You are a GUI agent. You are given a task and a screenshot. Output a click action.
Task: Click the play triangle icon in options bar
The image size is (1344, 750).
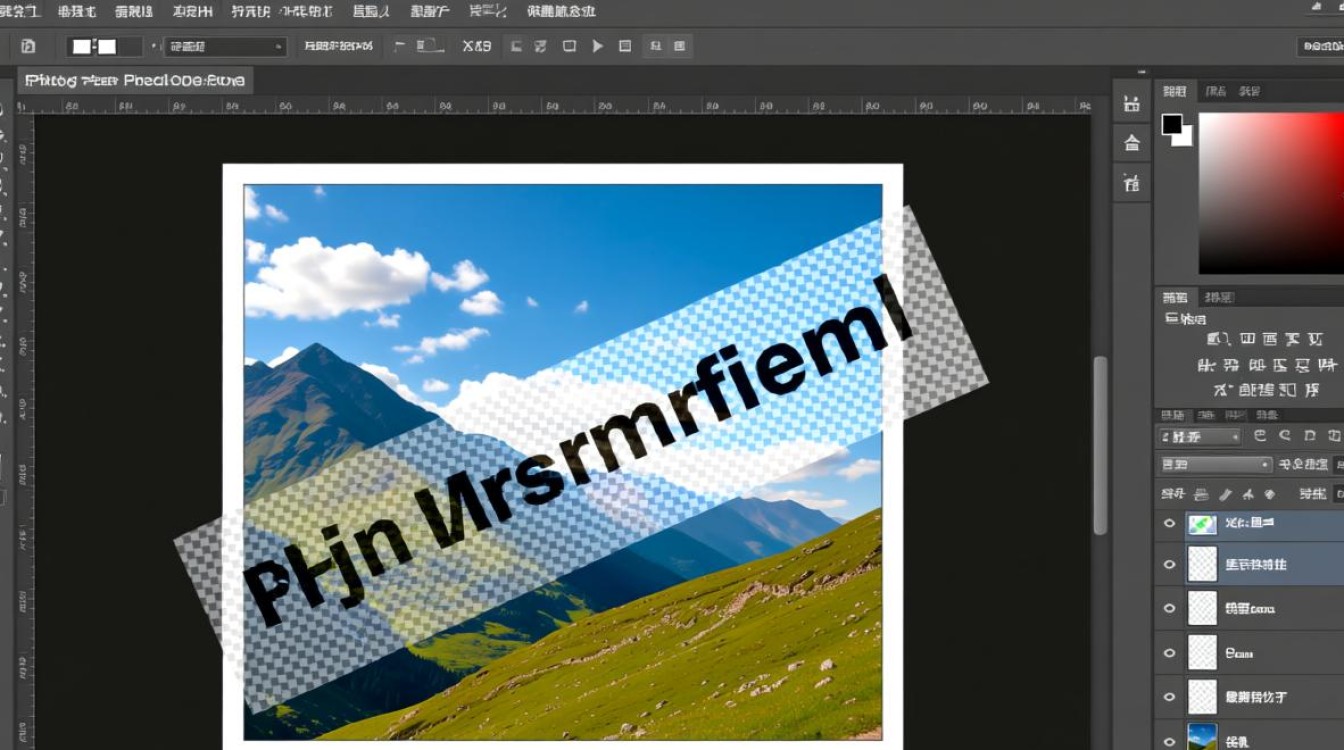[x=598, y=46]
